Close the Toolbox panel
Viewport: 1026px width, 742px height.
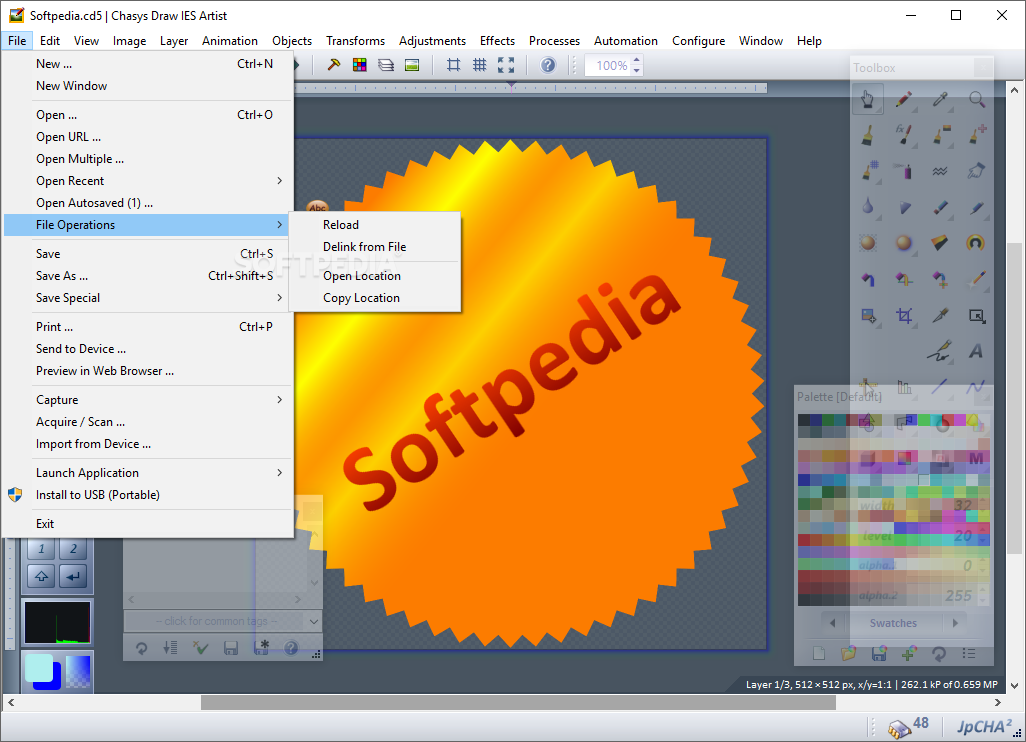983,67
